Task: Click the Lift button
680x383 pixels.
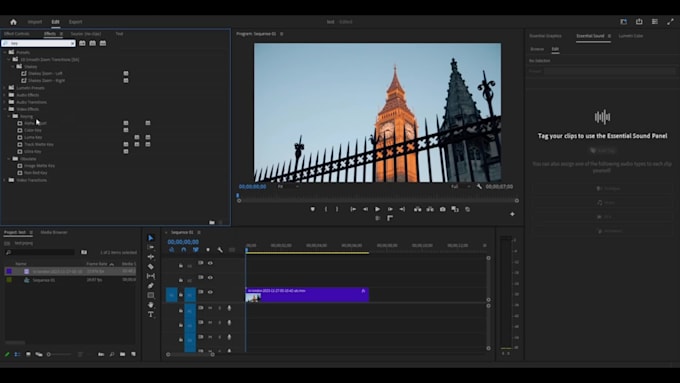Action: tap(418, 209)
